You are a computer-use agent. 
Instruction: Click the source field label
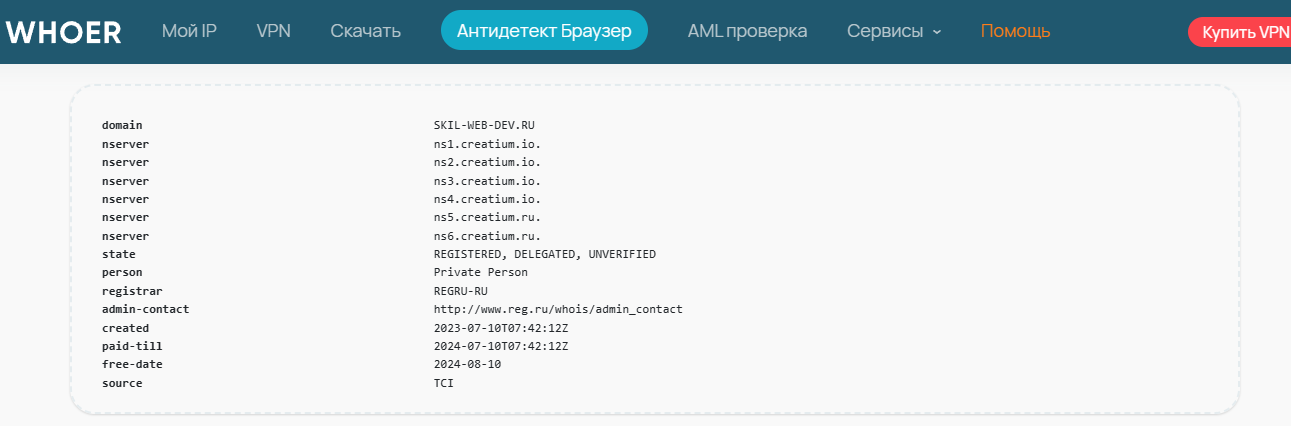pyautogui.click(x=122, y=383)
